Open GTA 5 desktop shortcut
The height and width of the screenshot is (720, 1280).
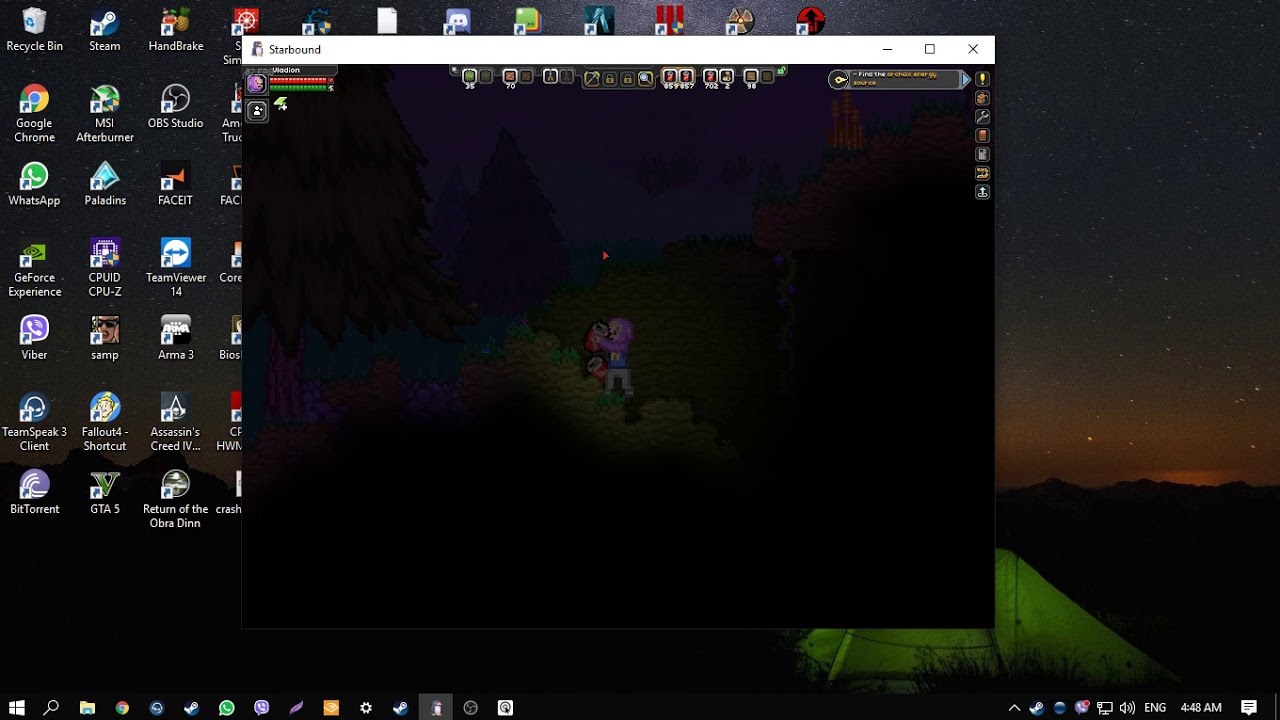coord(104,492)
